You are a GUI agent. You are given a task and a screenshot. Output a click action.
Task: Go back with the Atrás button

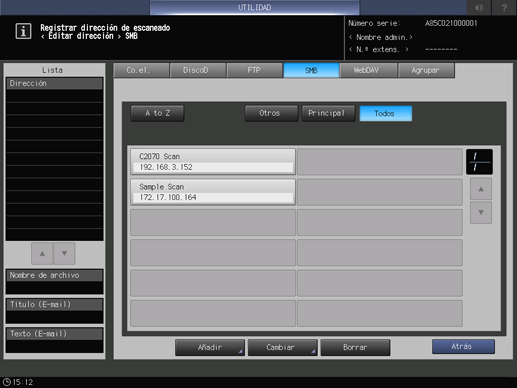[463, 347]
